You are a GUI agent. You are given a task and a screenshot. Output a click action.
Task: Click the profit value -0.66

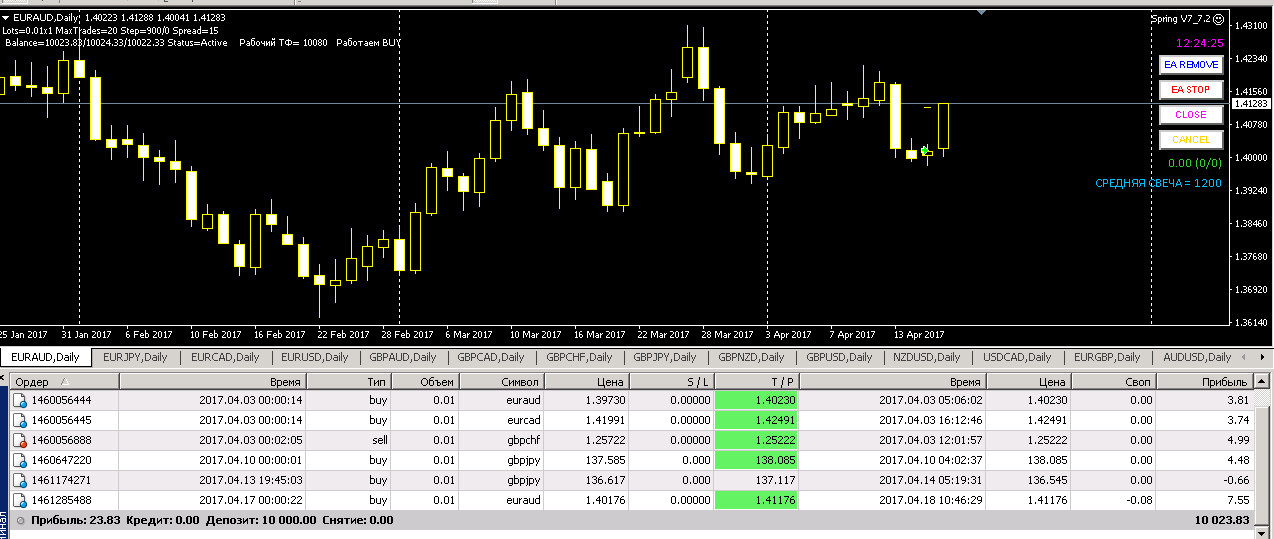coord(1235,480)
